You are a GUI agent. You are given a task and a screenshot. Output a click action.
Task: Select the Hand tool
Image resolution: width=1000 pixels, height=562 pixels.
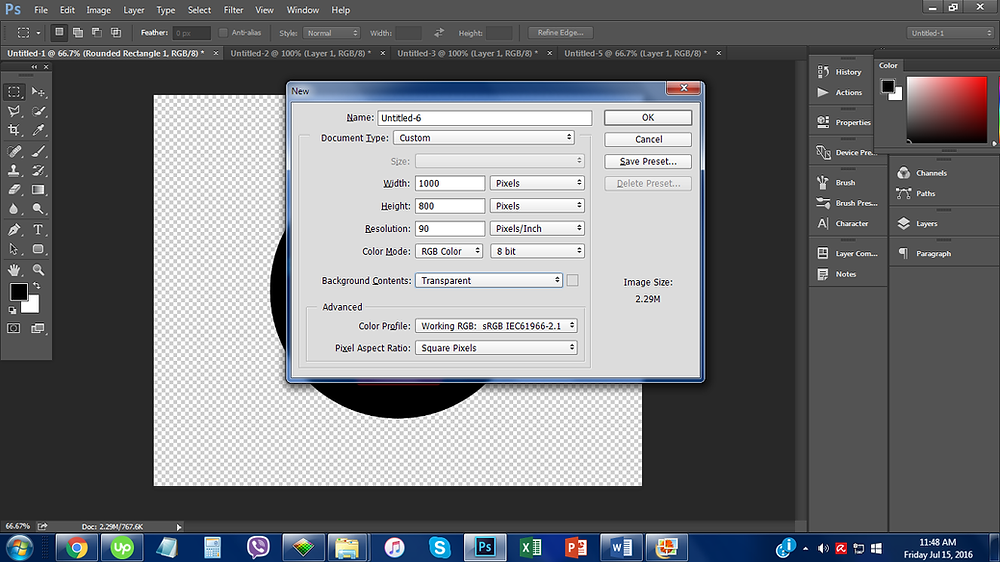tap(14, 270)
